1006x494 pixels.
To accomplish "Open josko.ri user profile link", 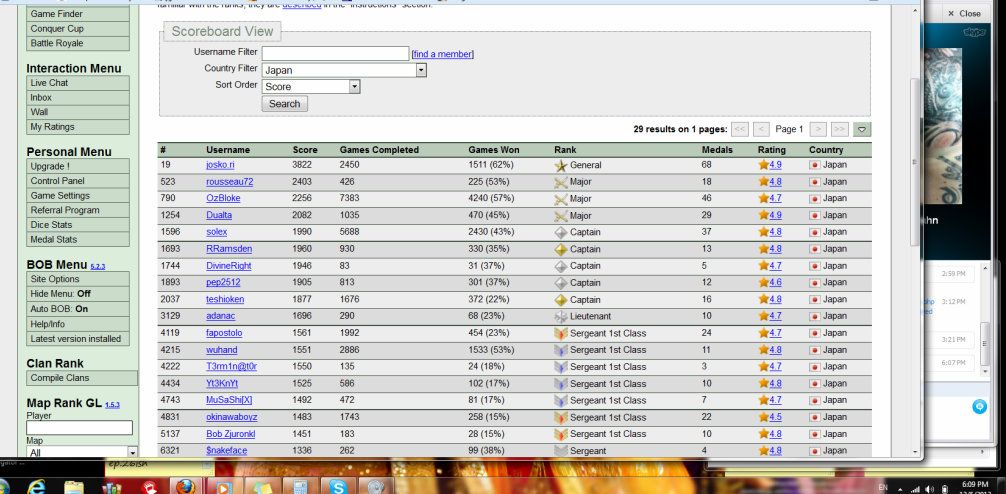I will point(220,165).
